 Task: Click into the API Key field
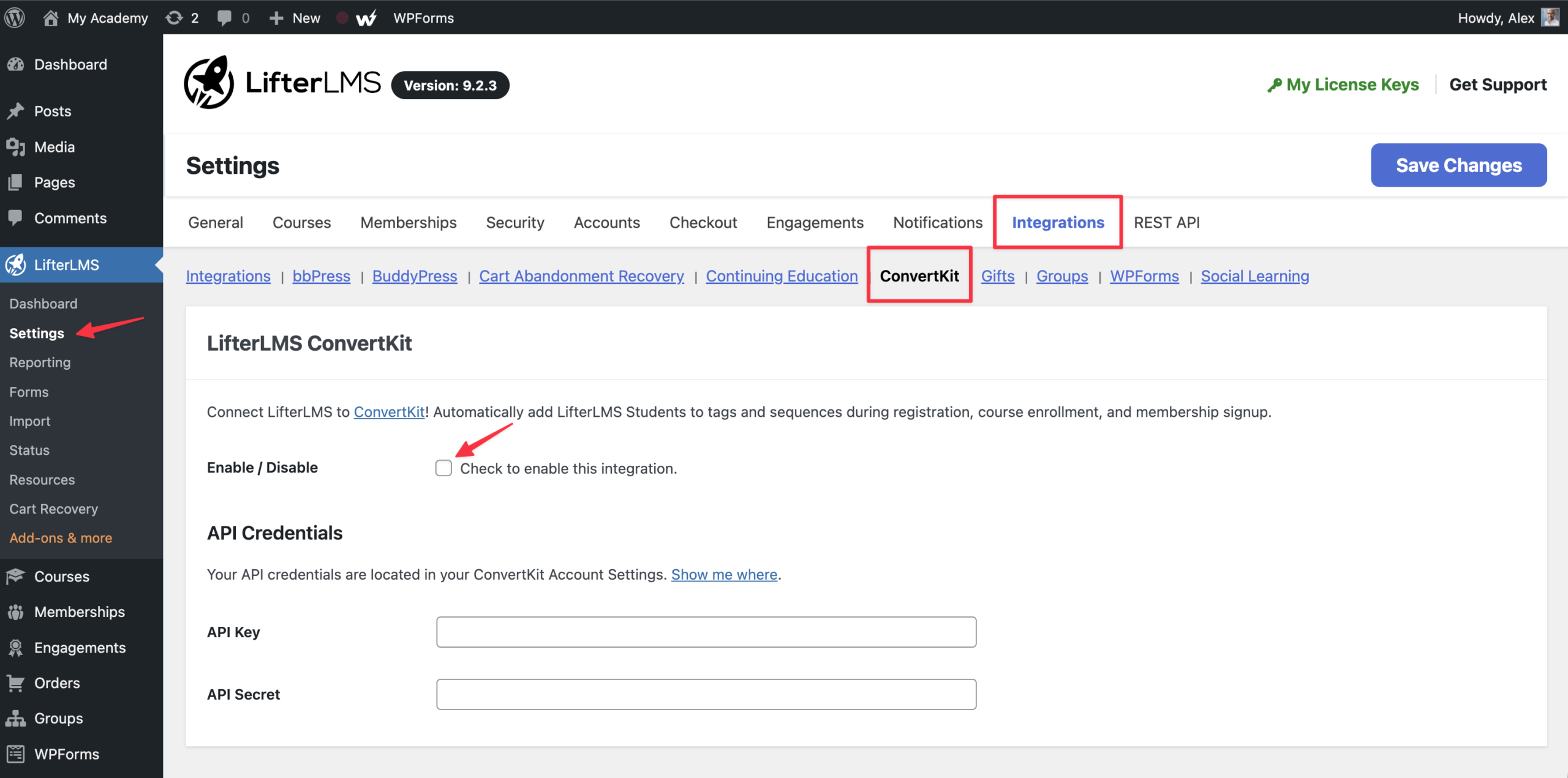coord(706,632)
